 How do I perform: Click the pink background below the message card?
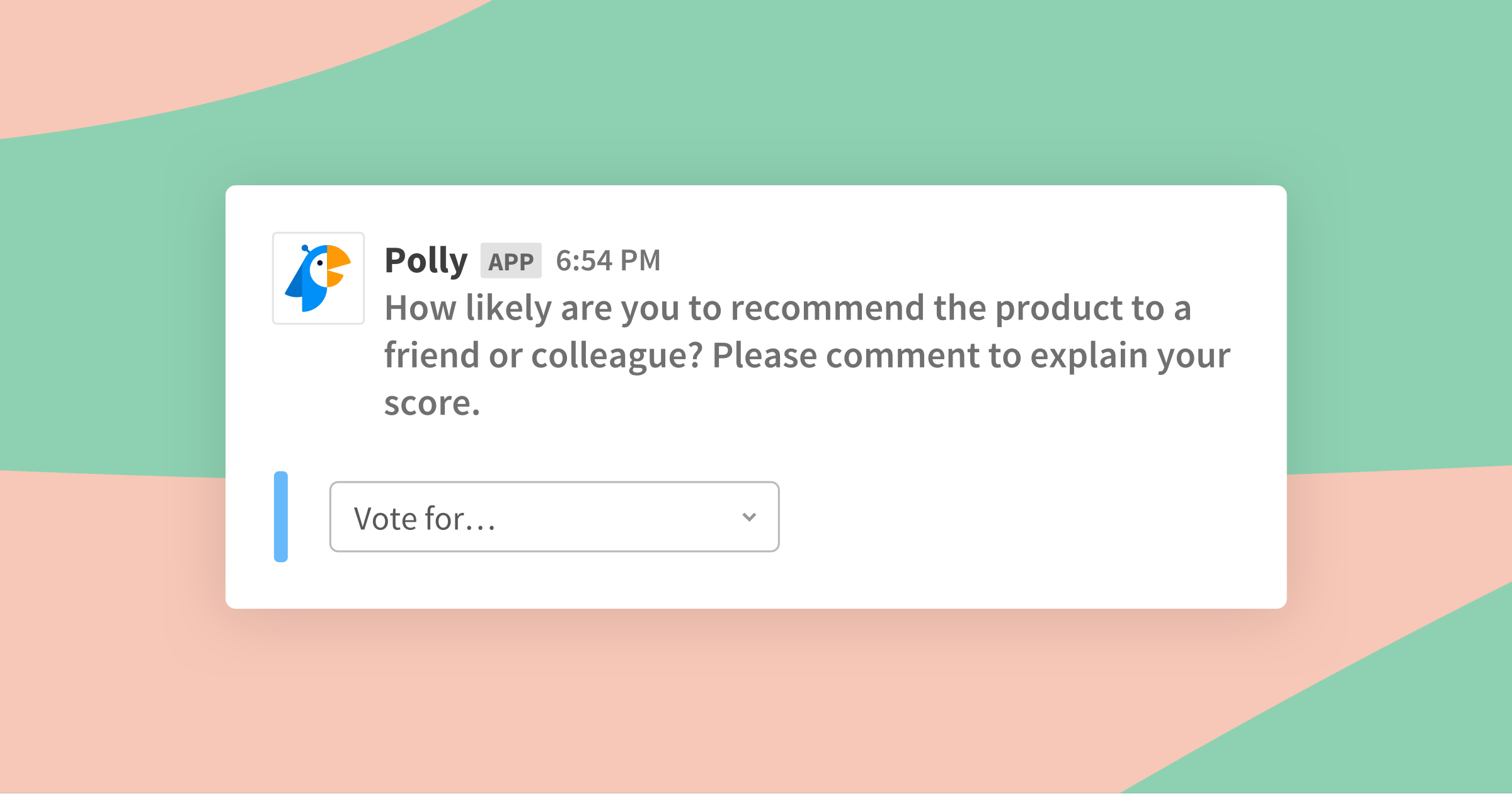(630, 699)
